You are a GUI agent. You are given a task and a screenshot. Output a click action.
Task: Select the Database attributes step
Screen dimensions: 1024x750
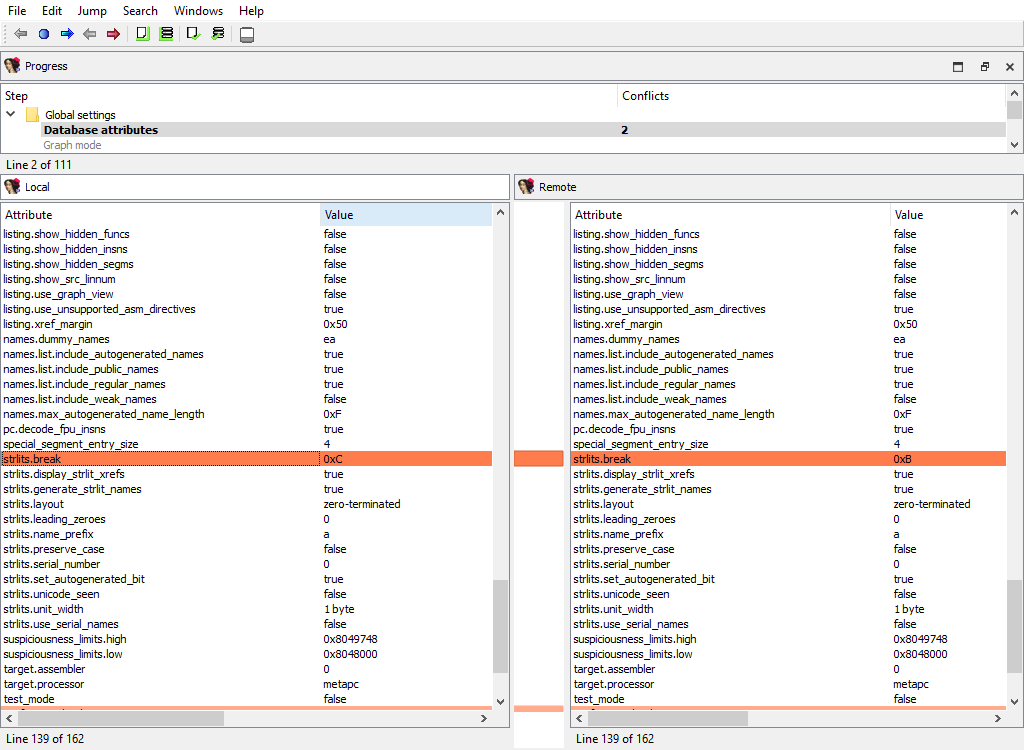100,130
